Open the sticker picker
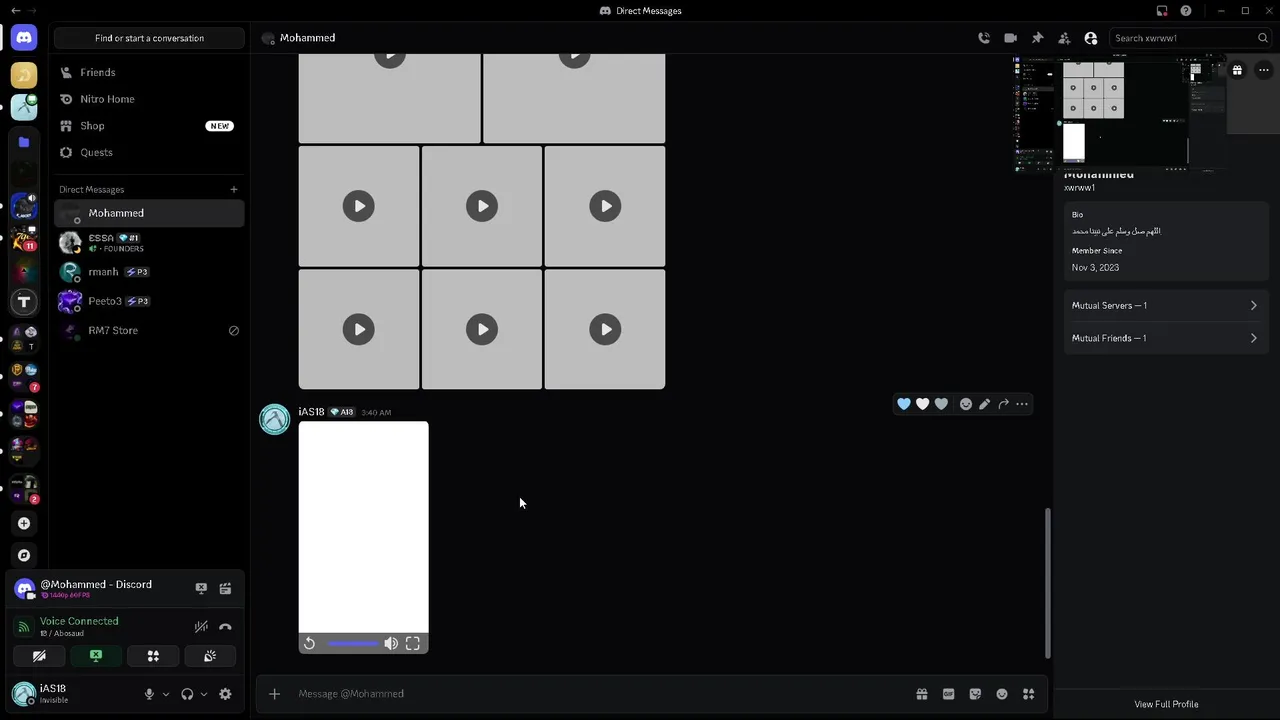This screenshot has height=720, width=1280. (x=975, y=694)
